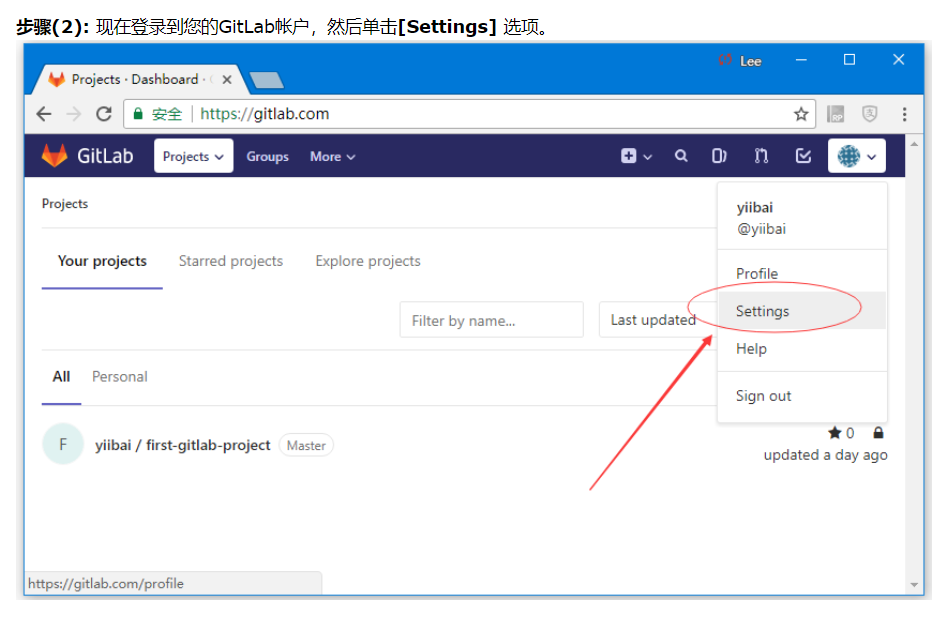Screen dimensions: 940x618
Task: Click the F project avatar
Action: [x=63, y=444]
